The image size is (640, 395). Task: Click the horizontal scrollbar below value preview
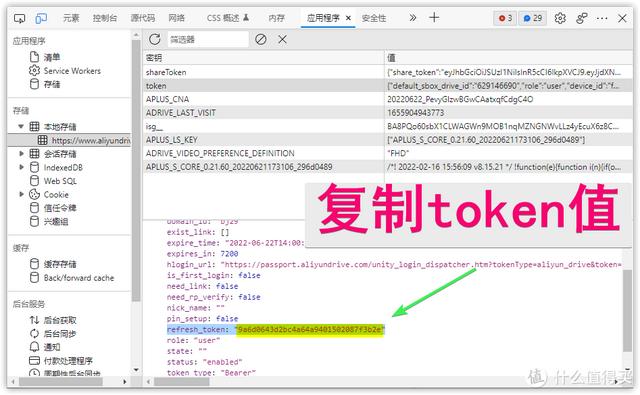[x=181, y=382]
